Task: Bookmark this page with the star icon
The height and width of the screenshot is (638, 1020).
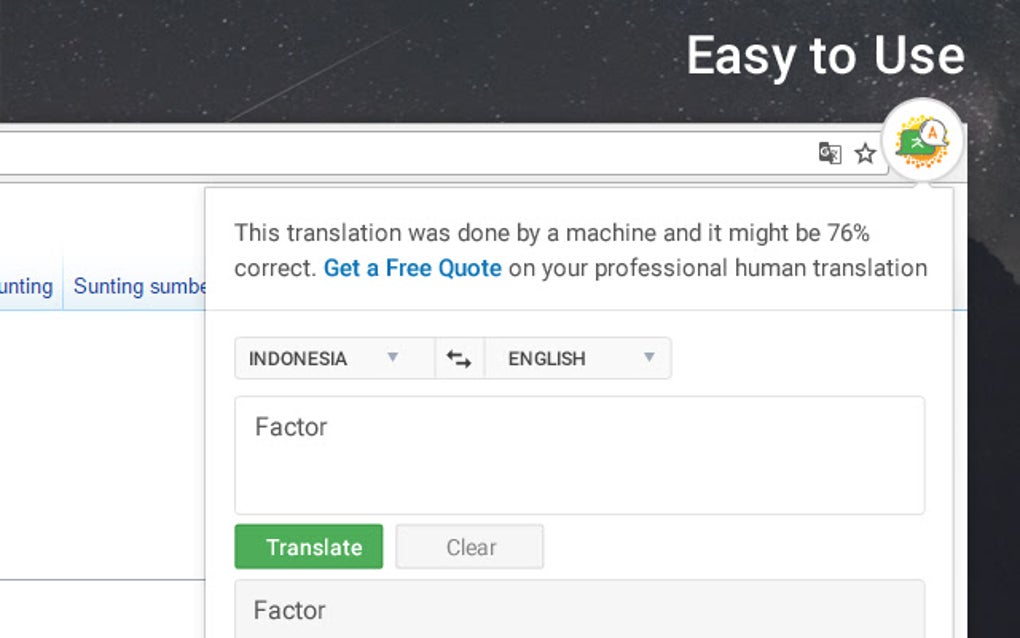Action: (x=865, y=153)
